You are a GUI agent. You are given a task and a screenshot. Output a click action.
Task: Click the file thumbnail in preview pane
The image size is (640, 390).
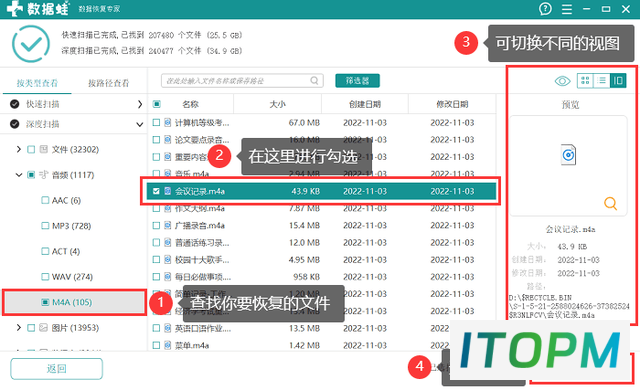[x=568, y=155]
